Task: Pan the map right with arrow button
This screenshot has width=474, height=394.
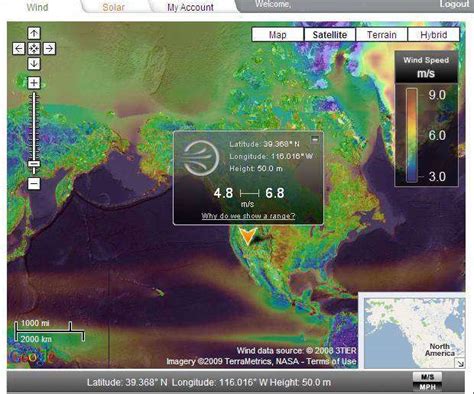Action: [x=49, y=49]
